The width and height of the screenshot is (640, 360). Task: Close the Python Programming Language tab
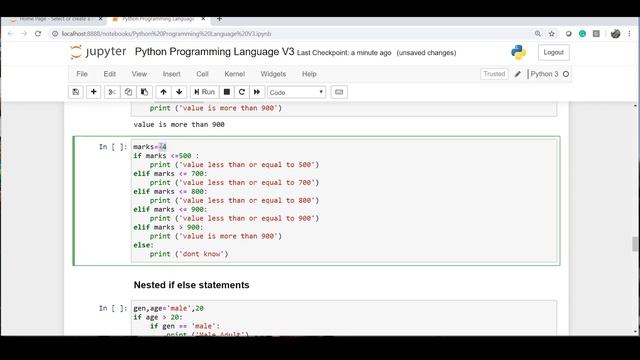point(203,19)
